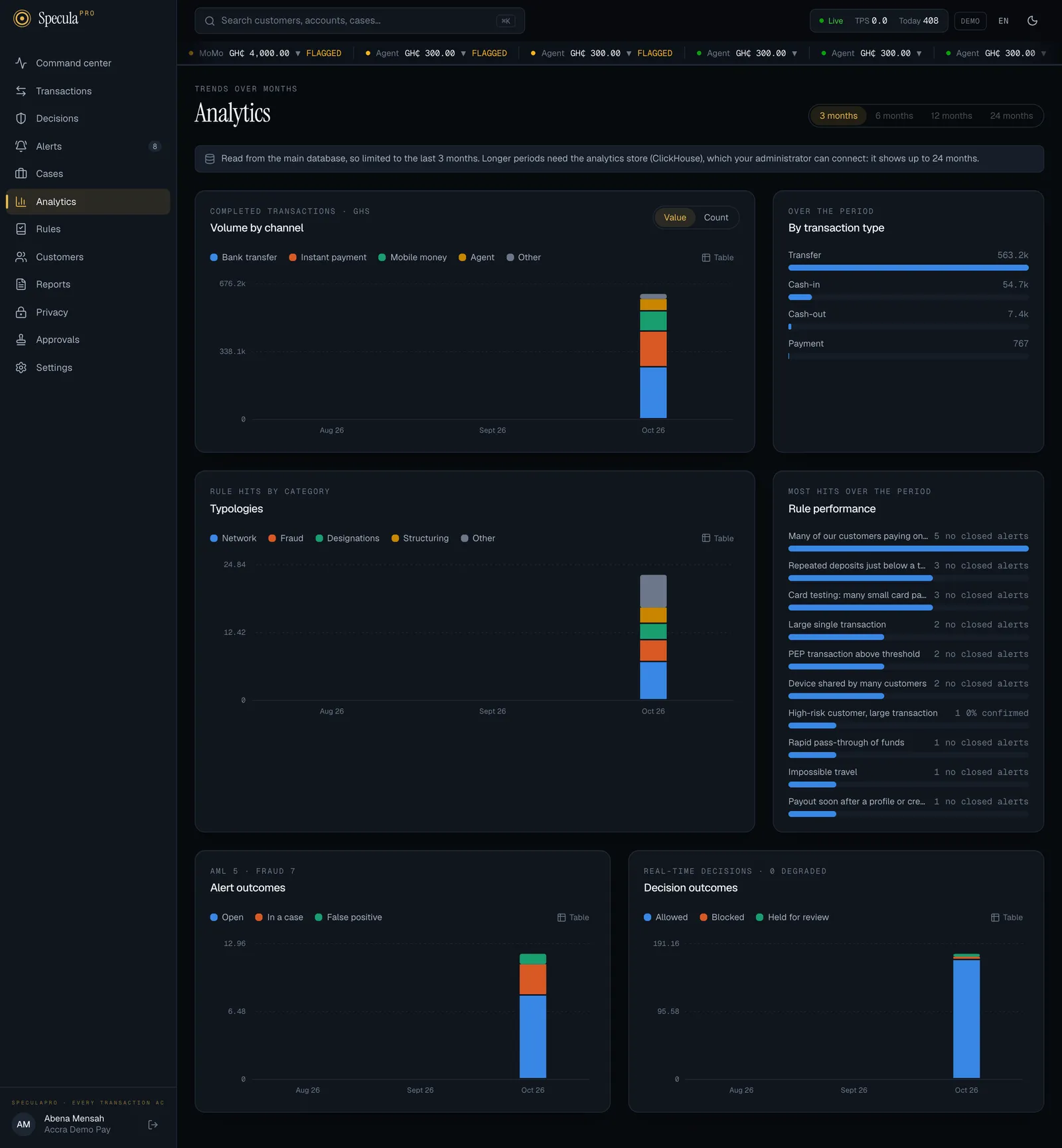Screen dimensions: 1062x1148
Task: Click the Oct 26 bar in Typologies chart
Action: coord(653,637)
